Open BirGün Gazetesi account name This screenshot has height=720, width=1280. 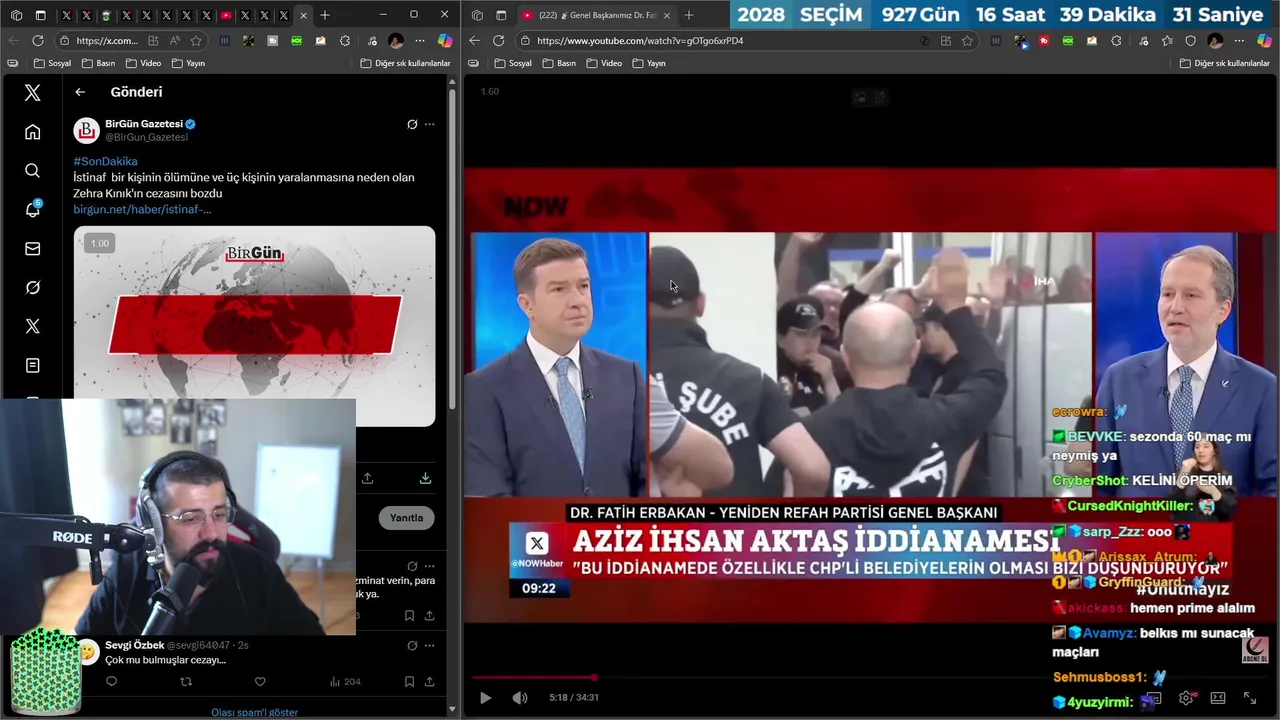click(144, 124)
